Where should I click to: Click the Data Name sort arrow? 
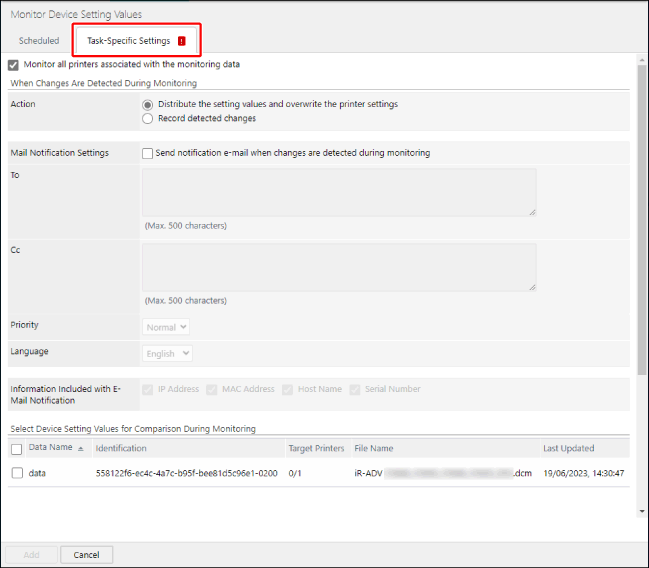(81, 449)
